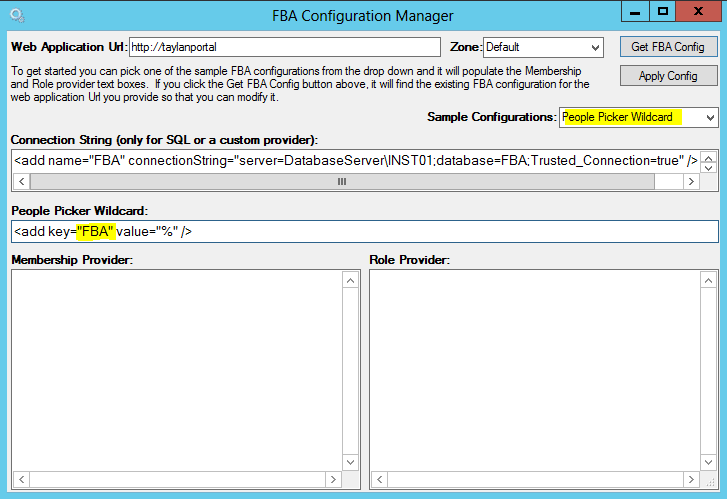
Task: Open the Zone dropdown
Action: coord(543,47)
